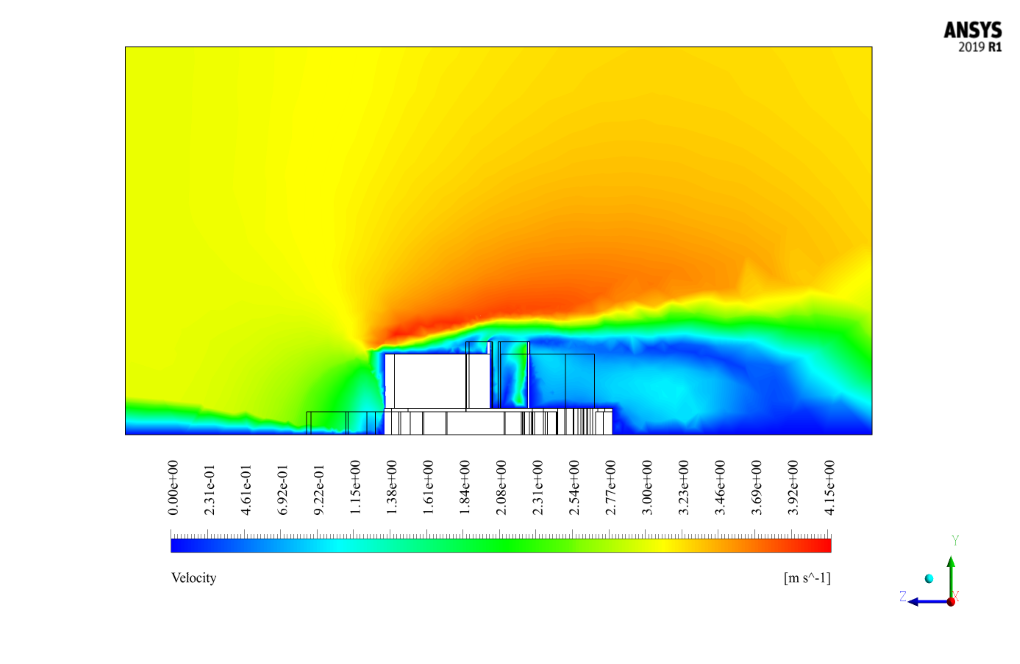Select the tall white building block
The width and height of the screenshot is (1020, 664).
[x=429, y=381]
